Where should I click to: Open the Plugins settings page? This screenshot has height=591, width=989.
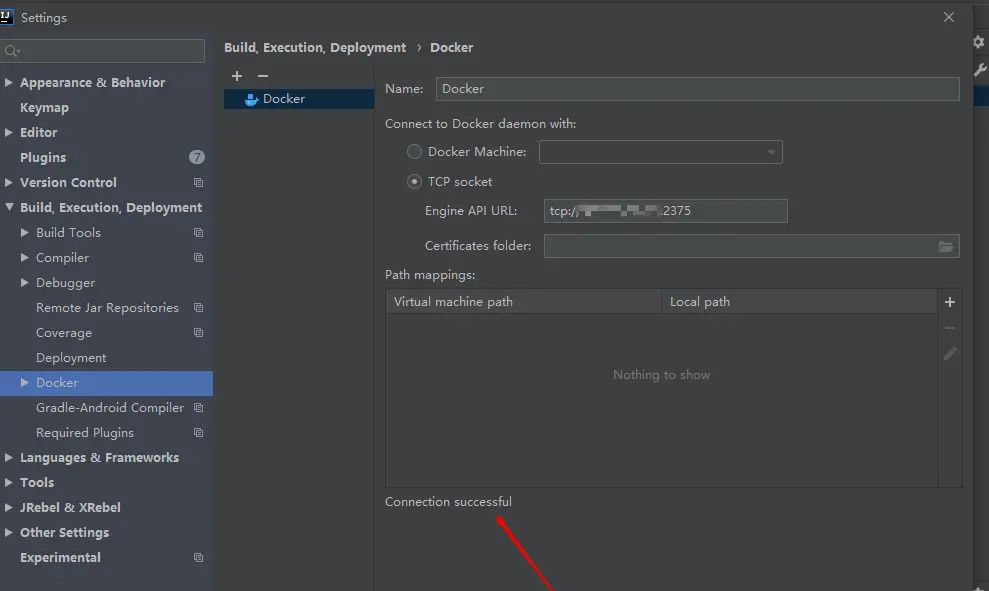coord(41,157)
